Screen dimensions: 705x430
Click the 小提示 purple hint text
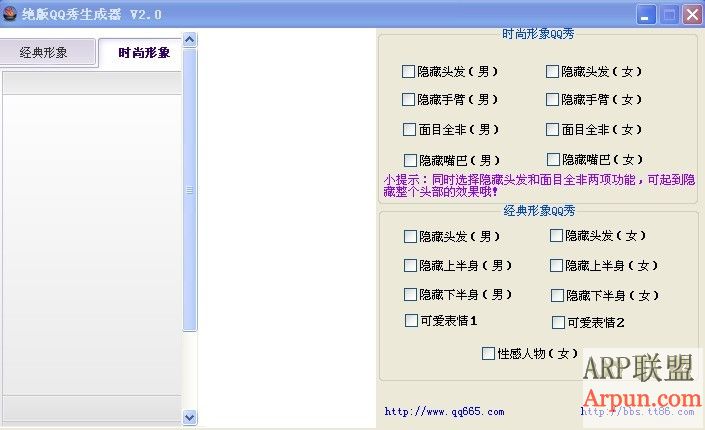point(539,186)
